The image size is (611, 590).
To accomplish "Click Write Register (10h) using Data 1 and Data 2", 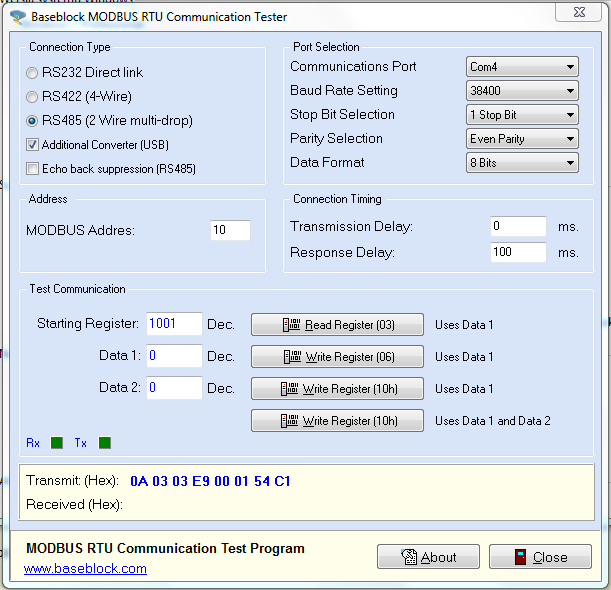I will (337, 420).
